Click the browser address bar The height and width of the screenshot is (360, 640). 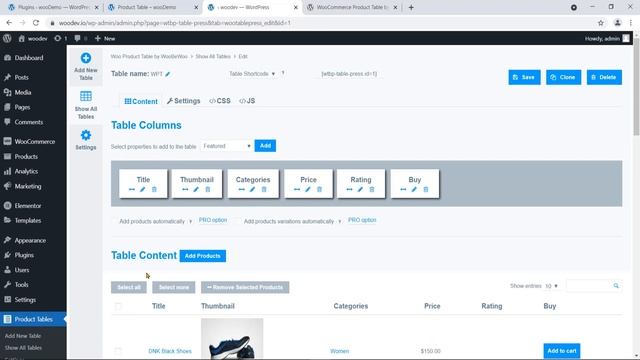(318, 23)
